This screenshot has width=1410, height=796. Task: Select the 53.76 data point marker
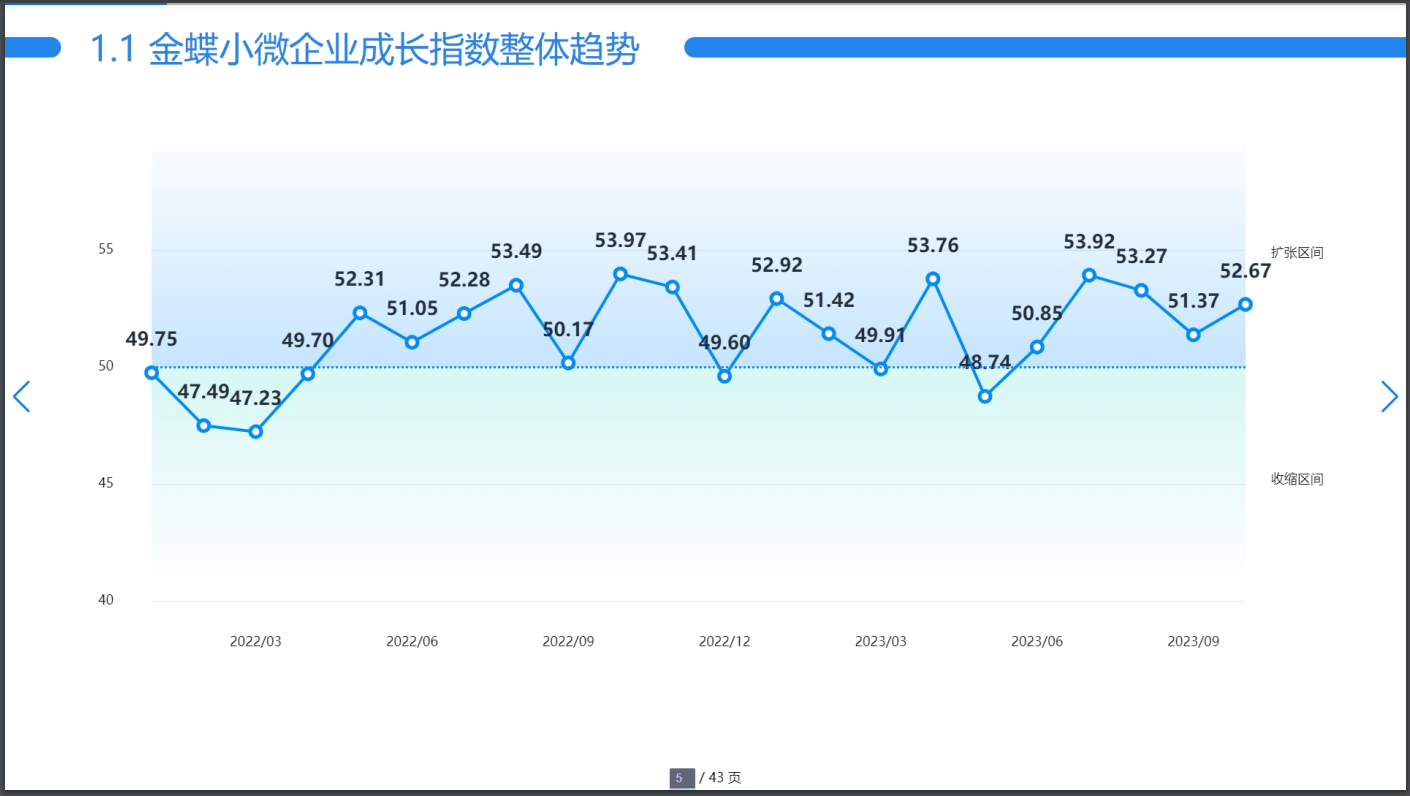(933, 279)
